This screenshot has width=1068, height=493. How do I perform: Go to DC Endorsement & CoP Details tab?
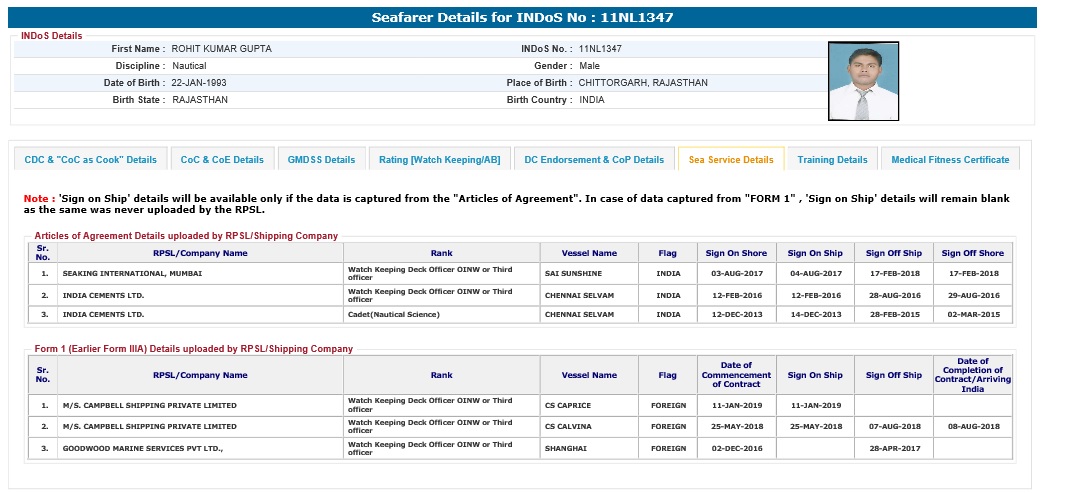click(x=594, y=159)
